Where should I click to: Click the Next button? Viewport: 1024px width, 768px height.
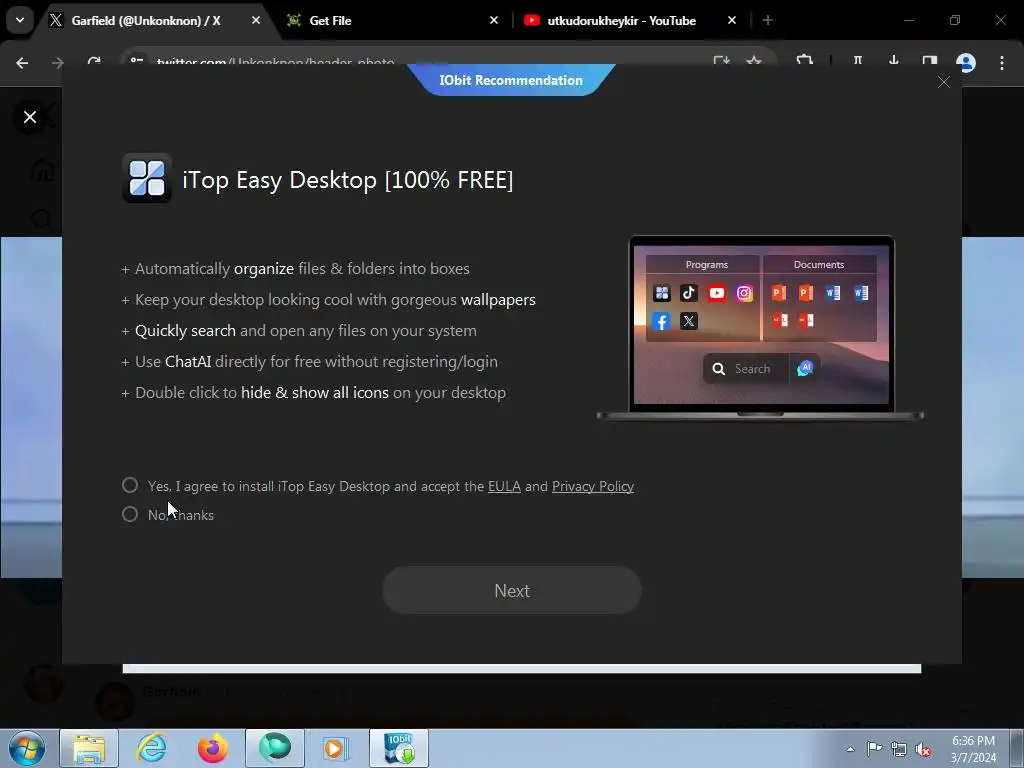(x=511, y=590)
